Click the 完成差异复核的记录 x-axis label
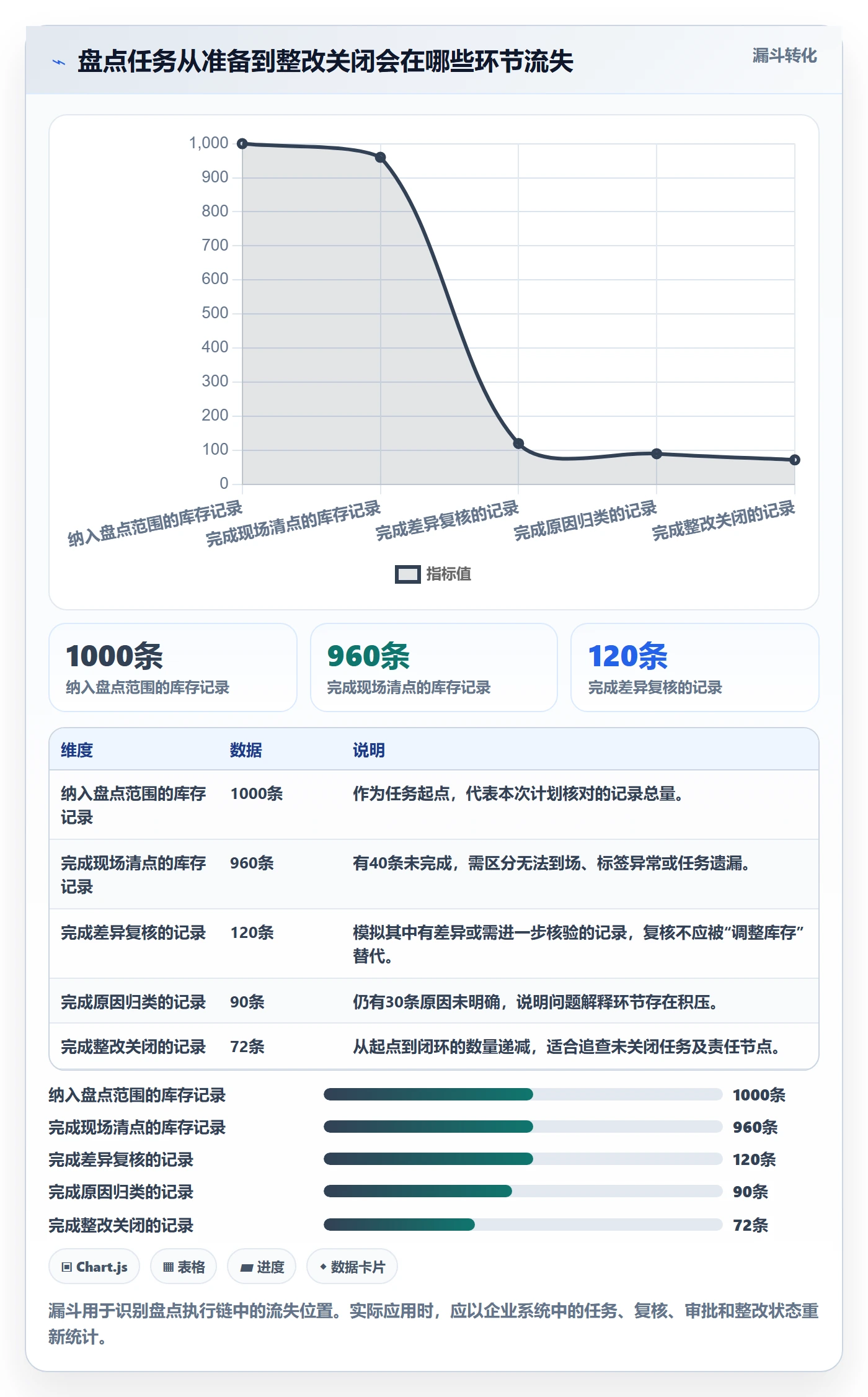Image resolution: width=868 pixels, height=1397 pixels. point(447,520)
